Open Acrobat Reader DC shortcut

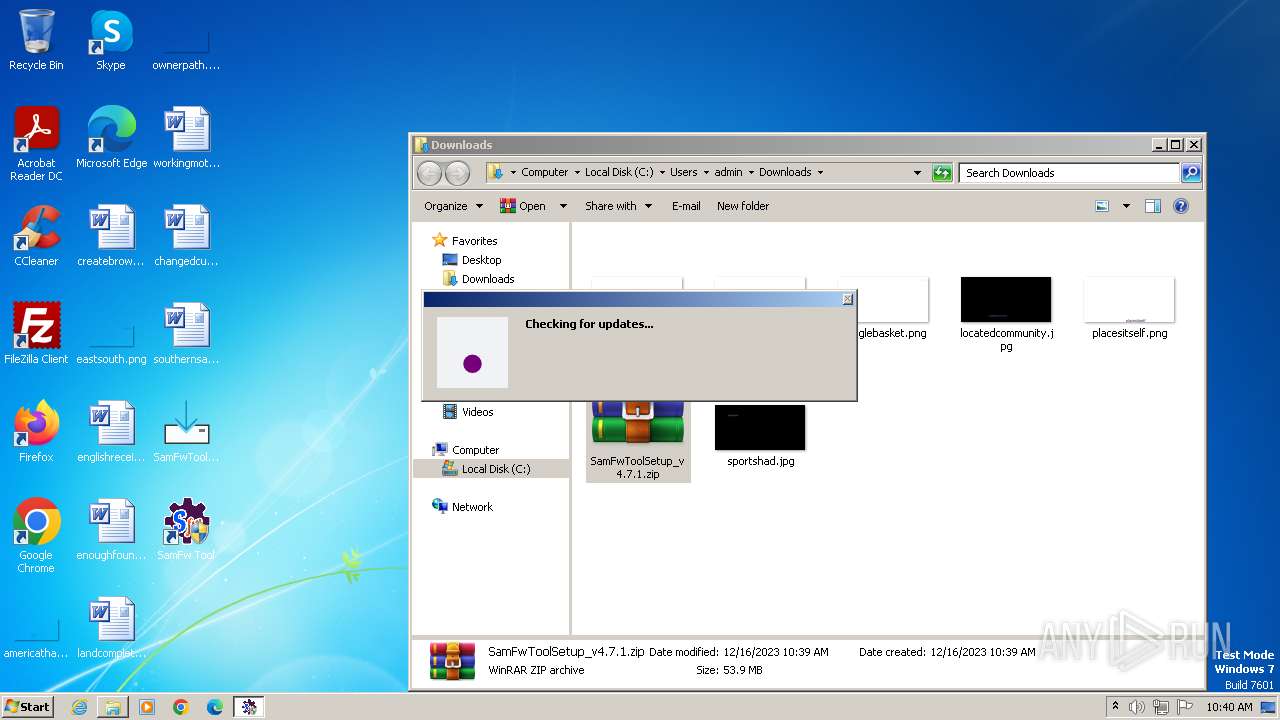pyautogui.click(x=36, y=144)
